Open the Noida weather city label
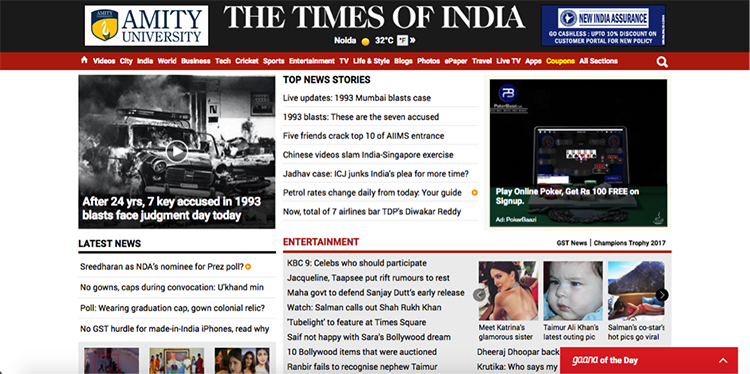This screenshot has width=750, height=374. pos(345,41)
